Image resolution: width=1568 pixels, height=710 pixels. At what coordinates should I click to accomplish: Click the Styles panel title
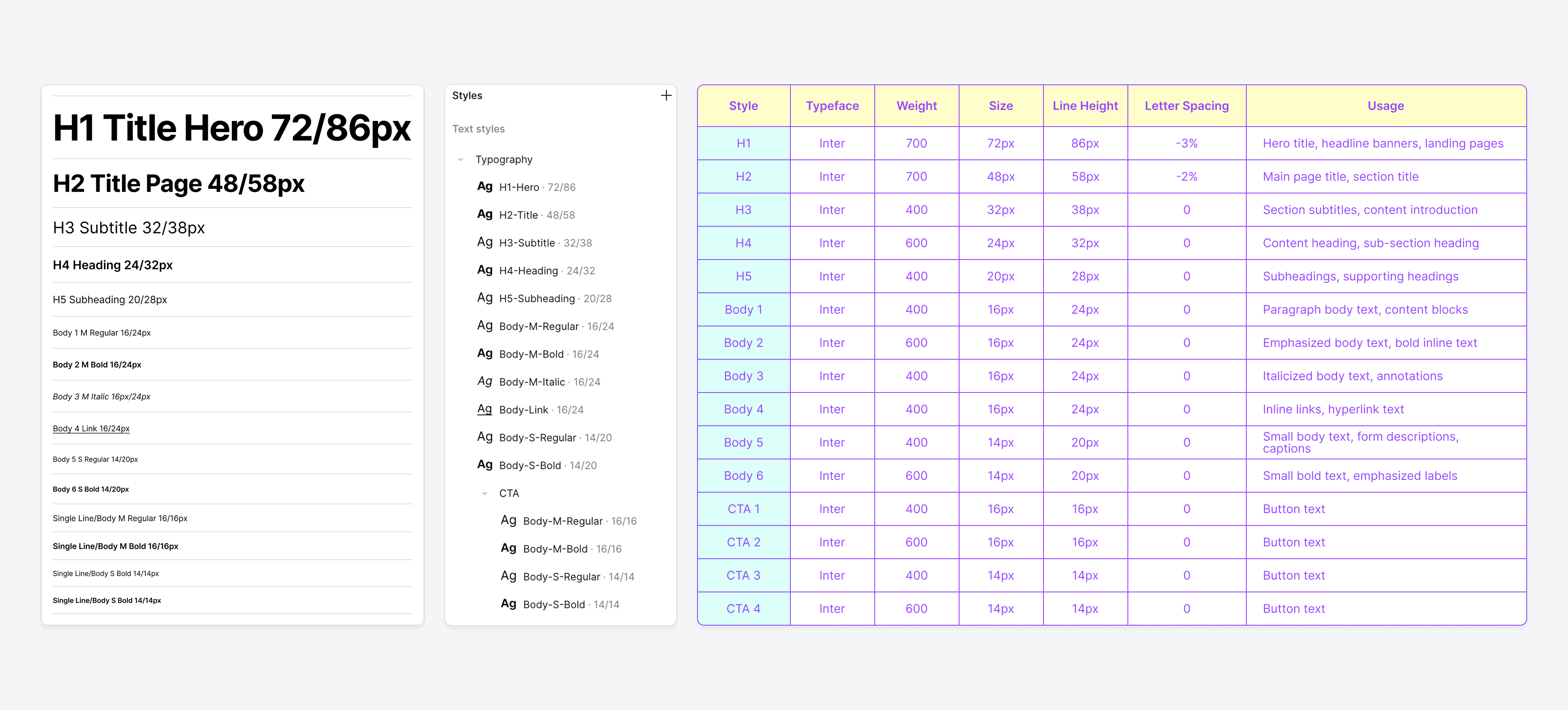pyautogui.click(x=467, y=95)
